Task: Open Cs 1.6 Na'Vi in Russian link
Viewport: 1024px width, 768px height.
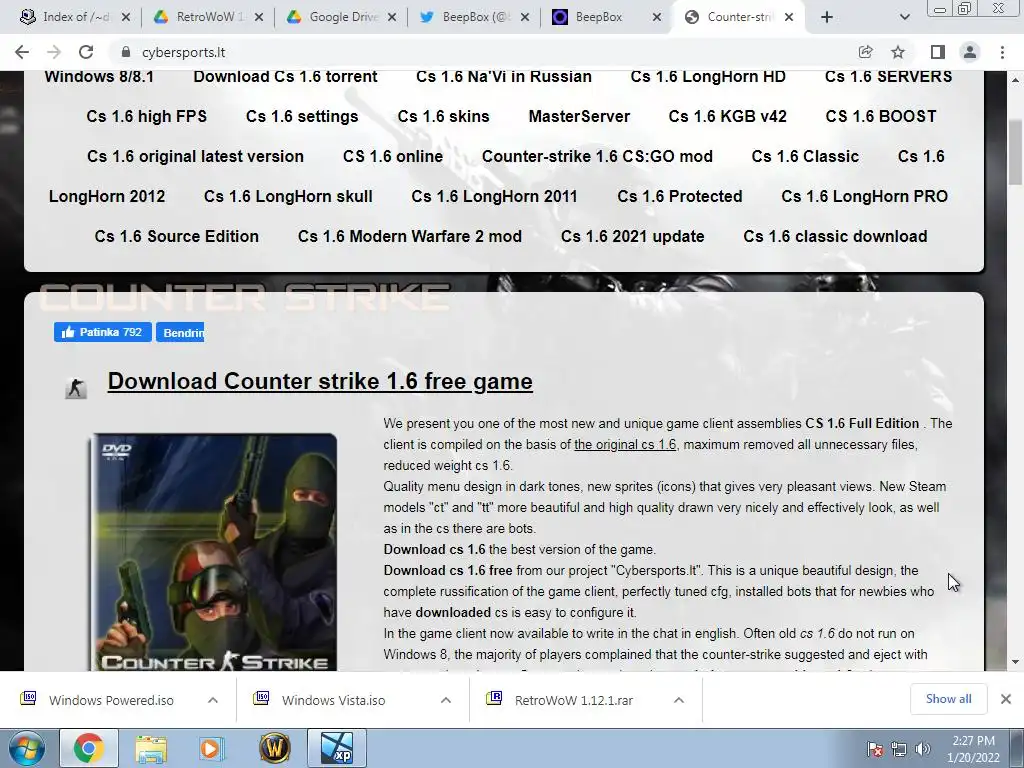Action: point(504,76)
